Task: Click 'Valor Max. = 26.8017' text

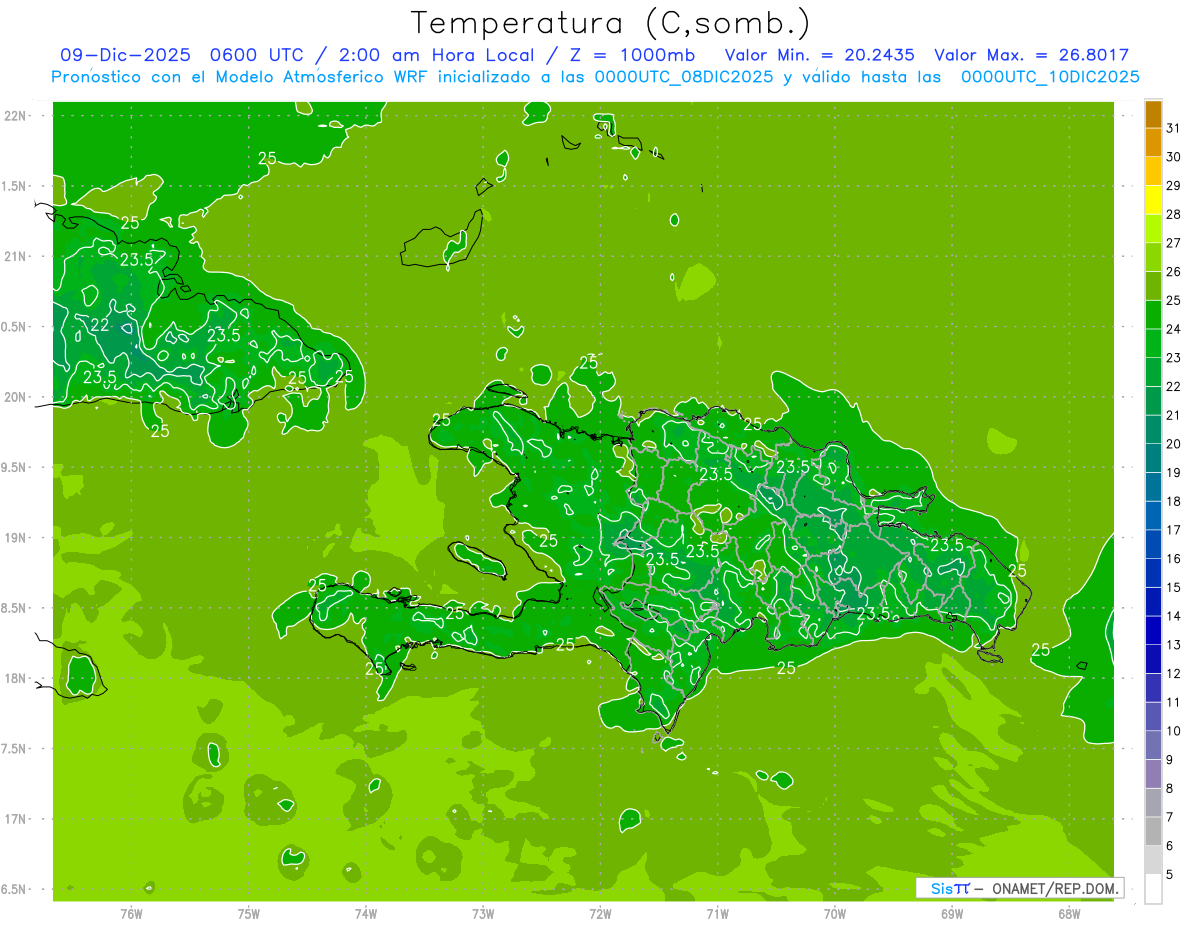Action: coord(1030,55)
